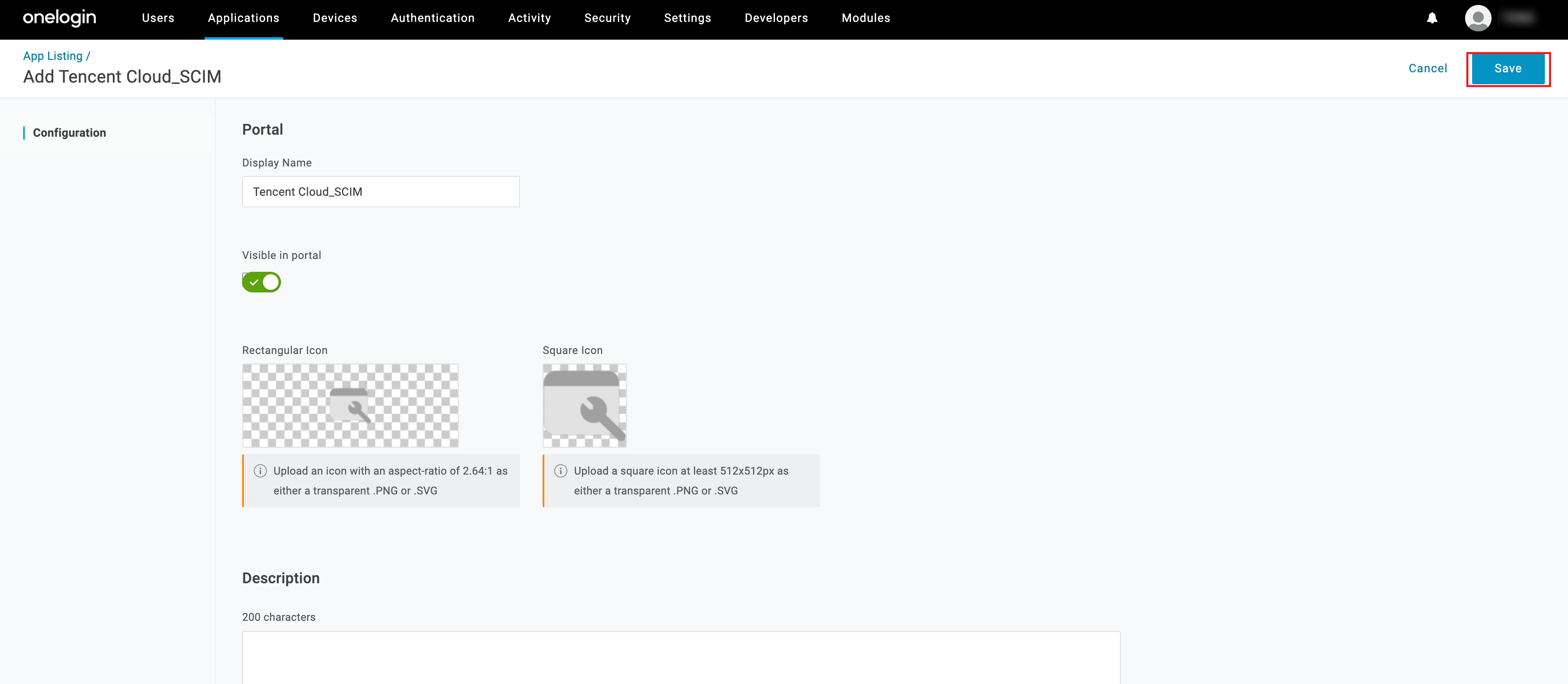The width and height of the screenshot is (1568, 684).
Task: Expand the Authentication menu
Action: (432, 18)
